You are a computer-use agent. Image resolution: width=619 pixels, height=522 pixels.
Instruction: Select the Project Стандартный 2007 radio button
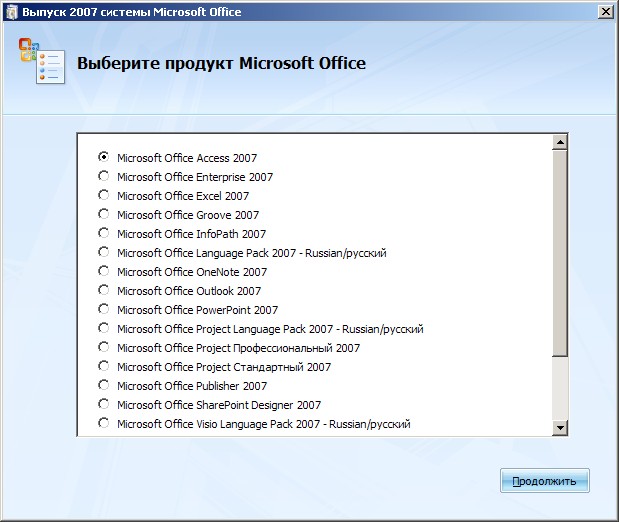pyautogui.click(x=103, y=366)
